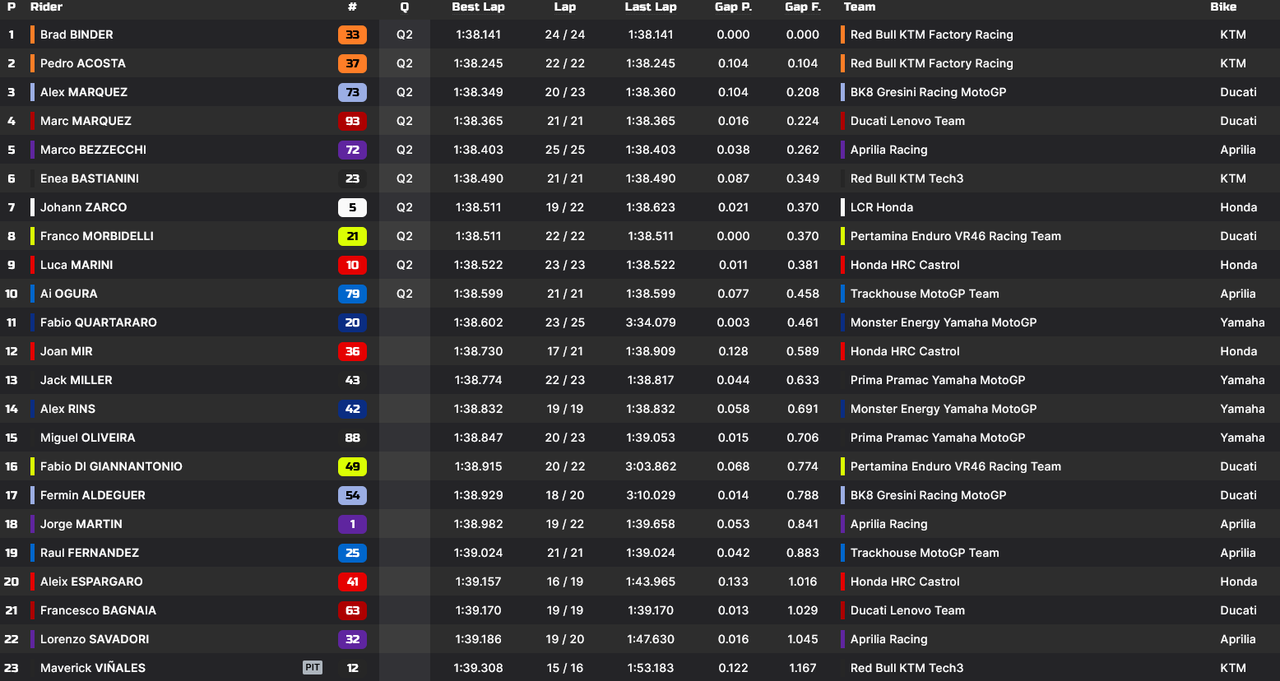The width and height of the screenshot is (1280, 681).
Task: Click Francesco BAGNAIA's number 63 badge
Action: [352, 611]
